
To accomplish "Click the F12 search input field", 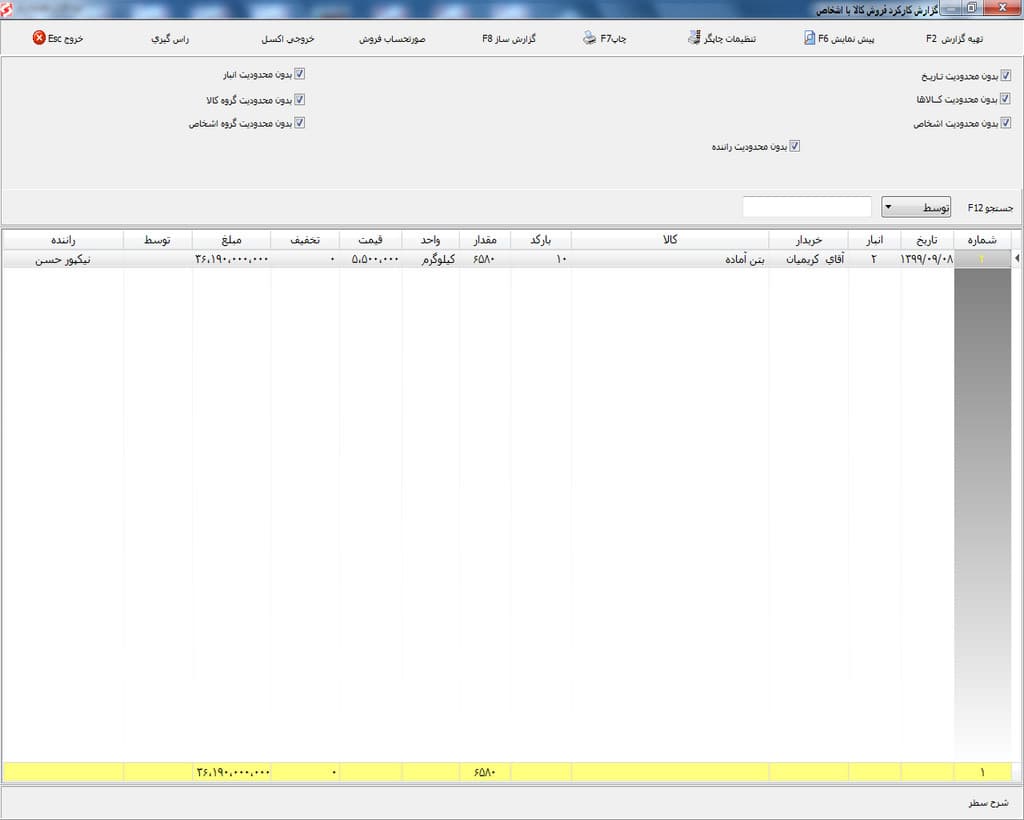I will pyautogui.click(x=807, y=207).
